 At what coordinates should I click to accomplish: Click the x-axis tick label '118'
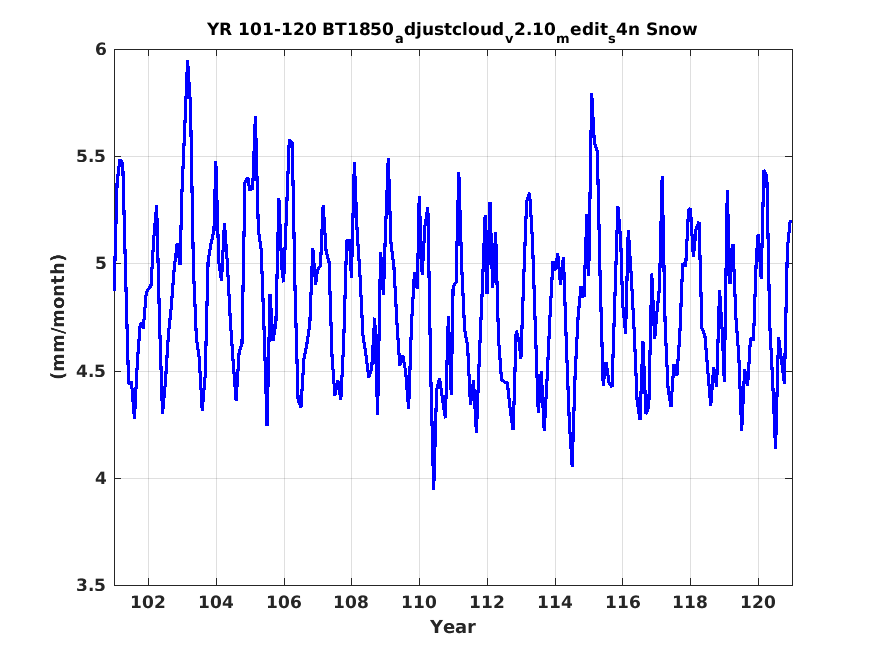click(x=690, y=602)
